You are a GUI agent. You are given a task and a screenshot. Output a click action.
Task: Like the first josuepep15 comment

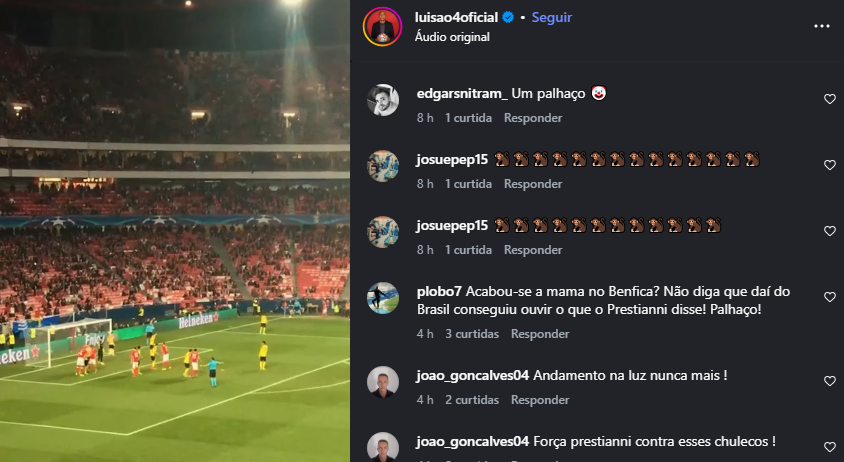[x=829, y=165]
